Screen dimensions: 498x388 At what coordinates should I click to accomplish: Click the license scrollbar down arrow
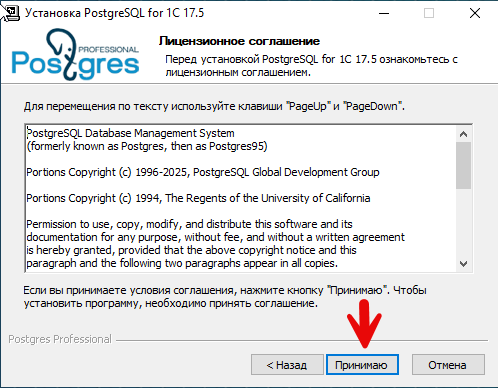coord(463,264)
